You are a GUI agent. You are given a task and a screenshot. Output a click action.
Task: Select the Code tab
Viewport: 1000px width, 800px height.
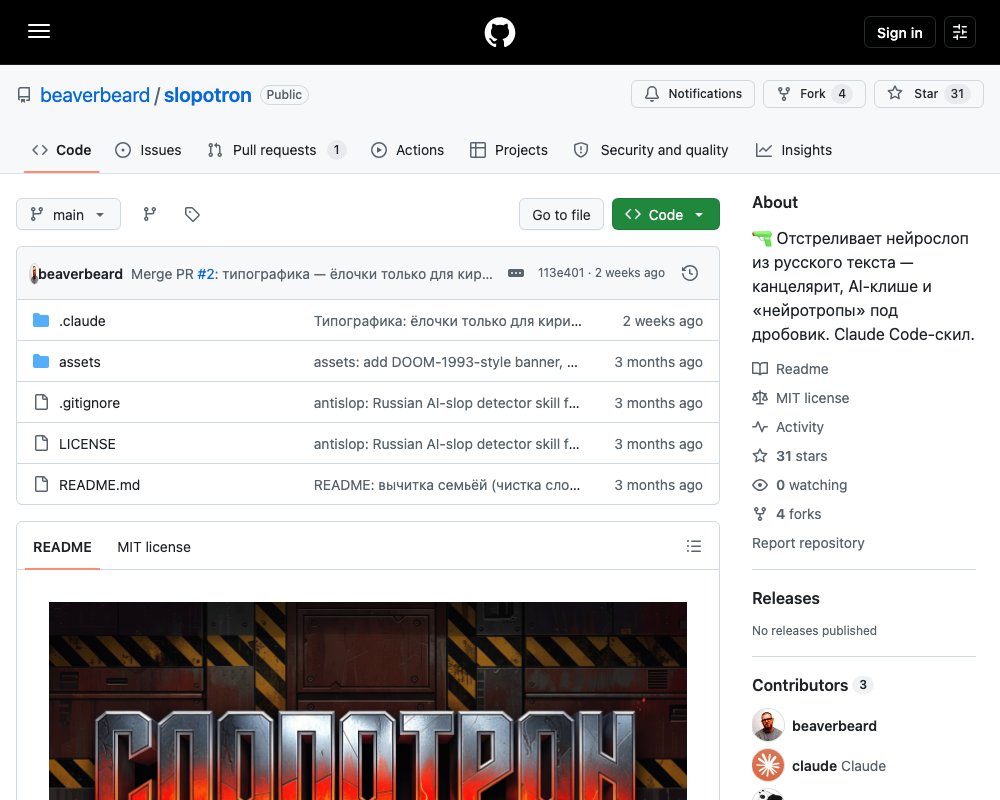[x=62, y=150]
